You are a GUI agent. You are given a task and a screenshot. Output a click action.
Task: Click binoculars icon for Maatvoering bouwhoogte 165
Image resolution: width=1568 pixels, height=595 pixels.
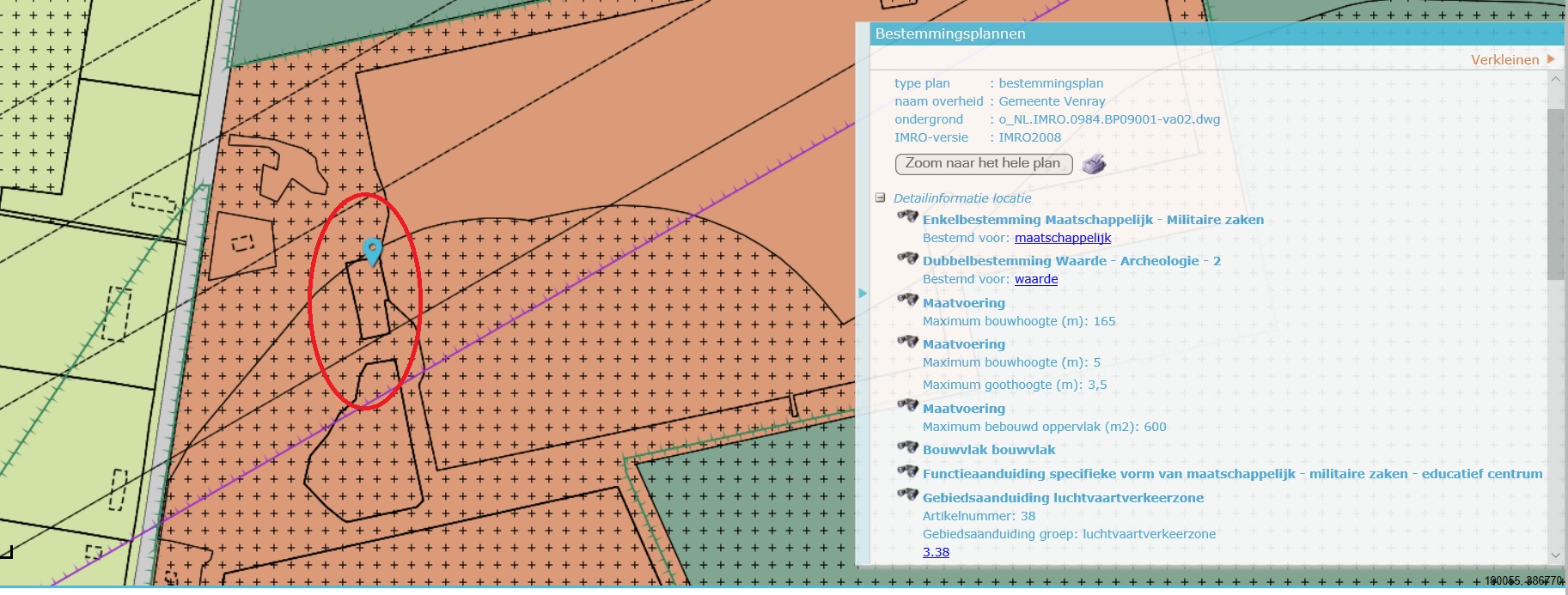click(907, 300)
